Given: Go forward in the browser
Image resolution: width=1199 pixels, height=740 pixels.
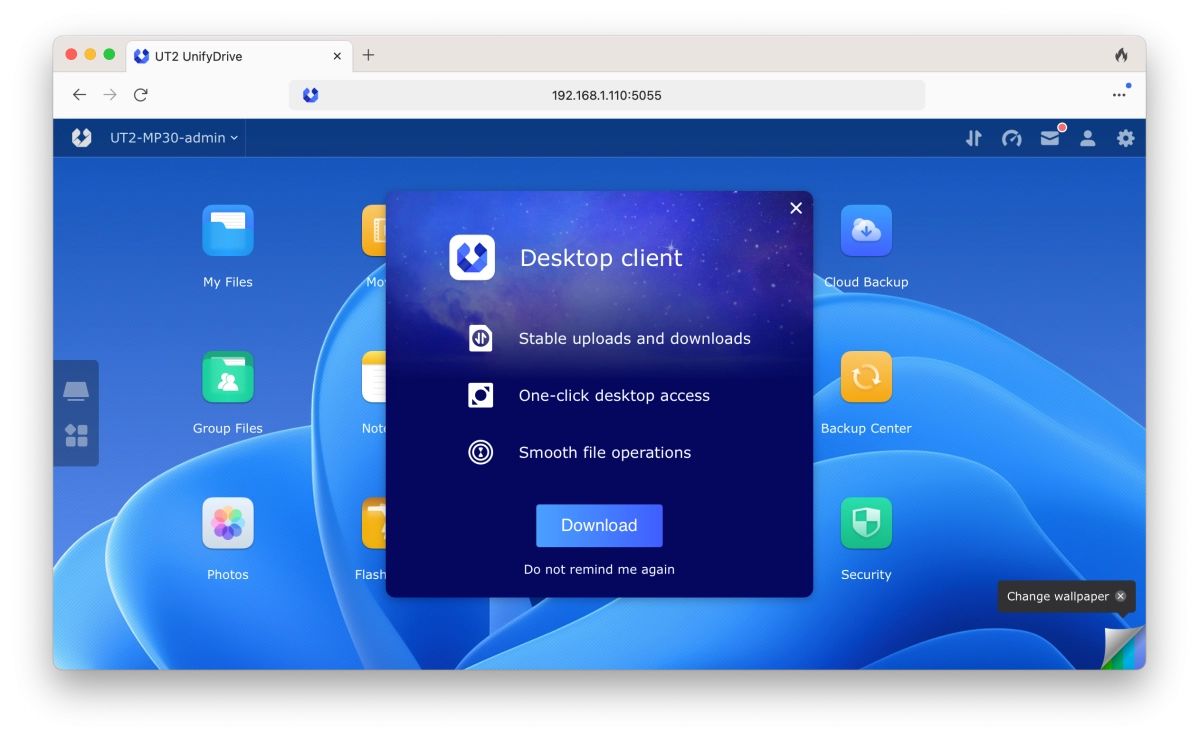Looking at the screenshot, I should [x=110, y=95].
